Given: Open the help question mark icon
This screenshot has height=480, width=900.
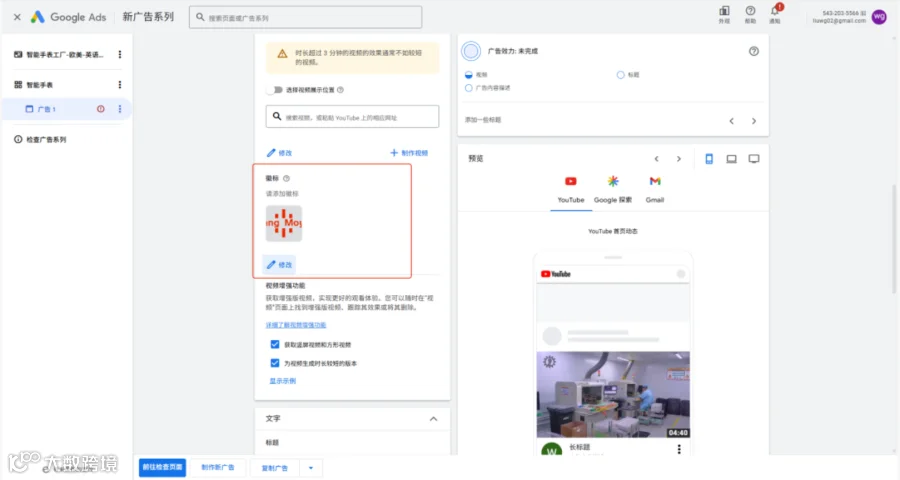Looking at the screenshot, I should pos(750,11).
